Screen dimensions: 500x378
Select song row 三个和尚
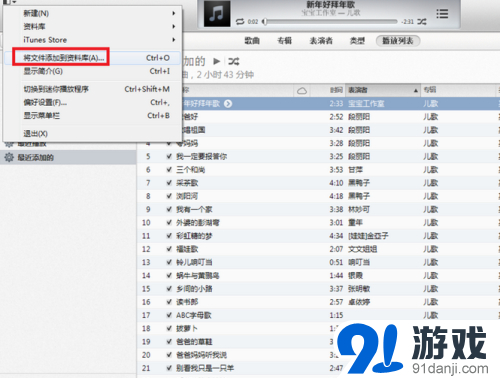[318, 169]
